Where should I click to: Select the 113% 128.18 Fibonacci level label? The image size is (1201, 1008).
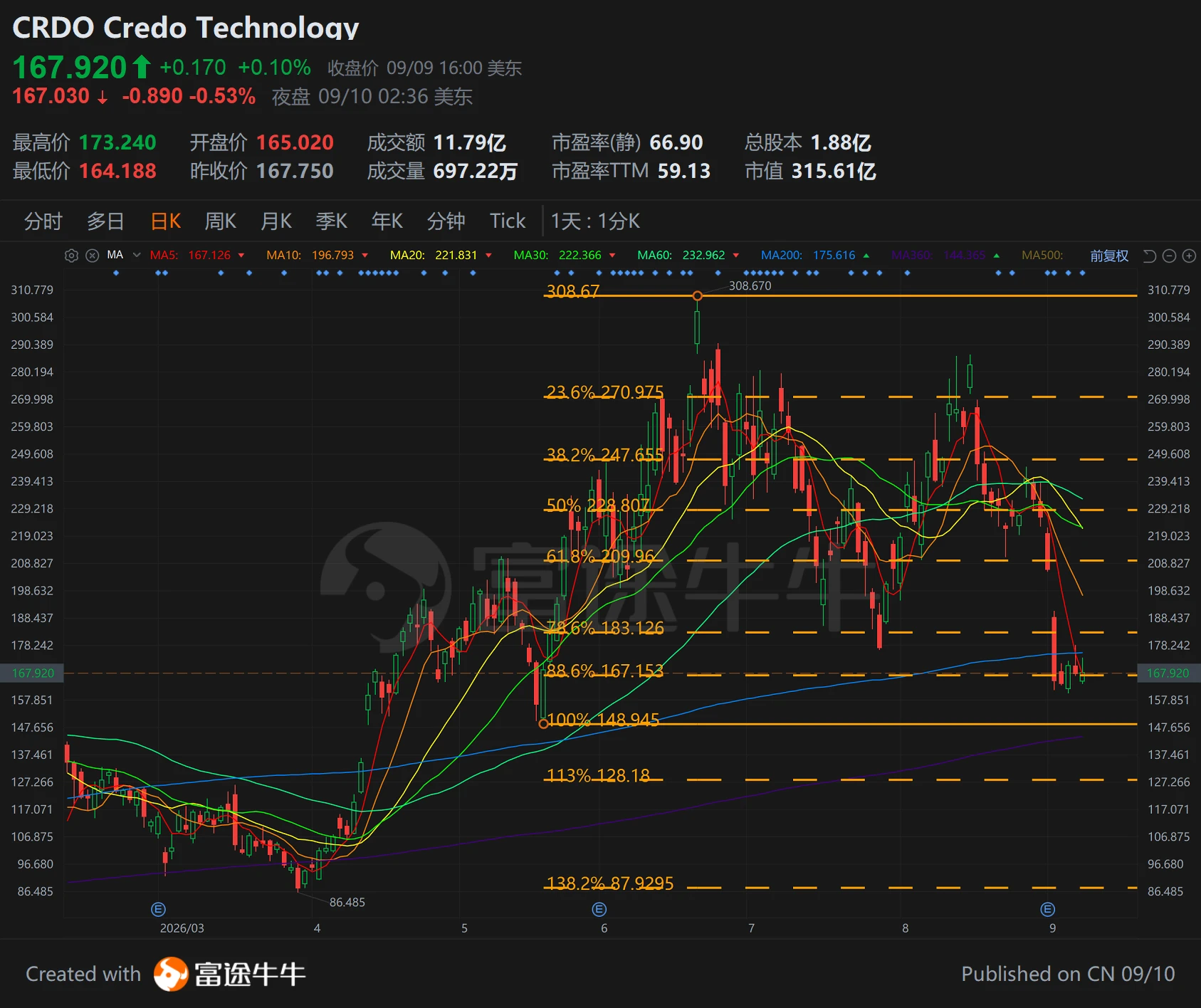598,775
